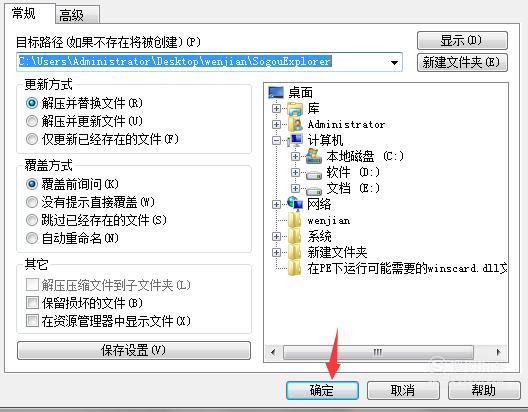Select the Administrator user folder icon

tap(295, 124)
